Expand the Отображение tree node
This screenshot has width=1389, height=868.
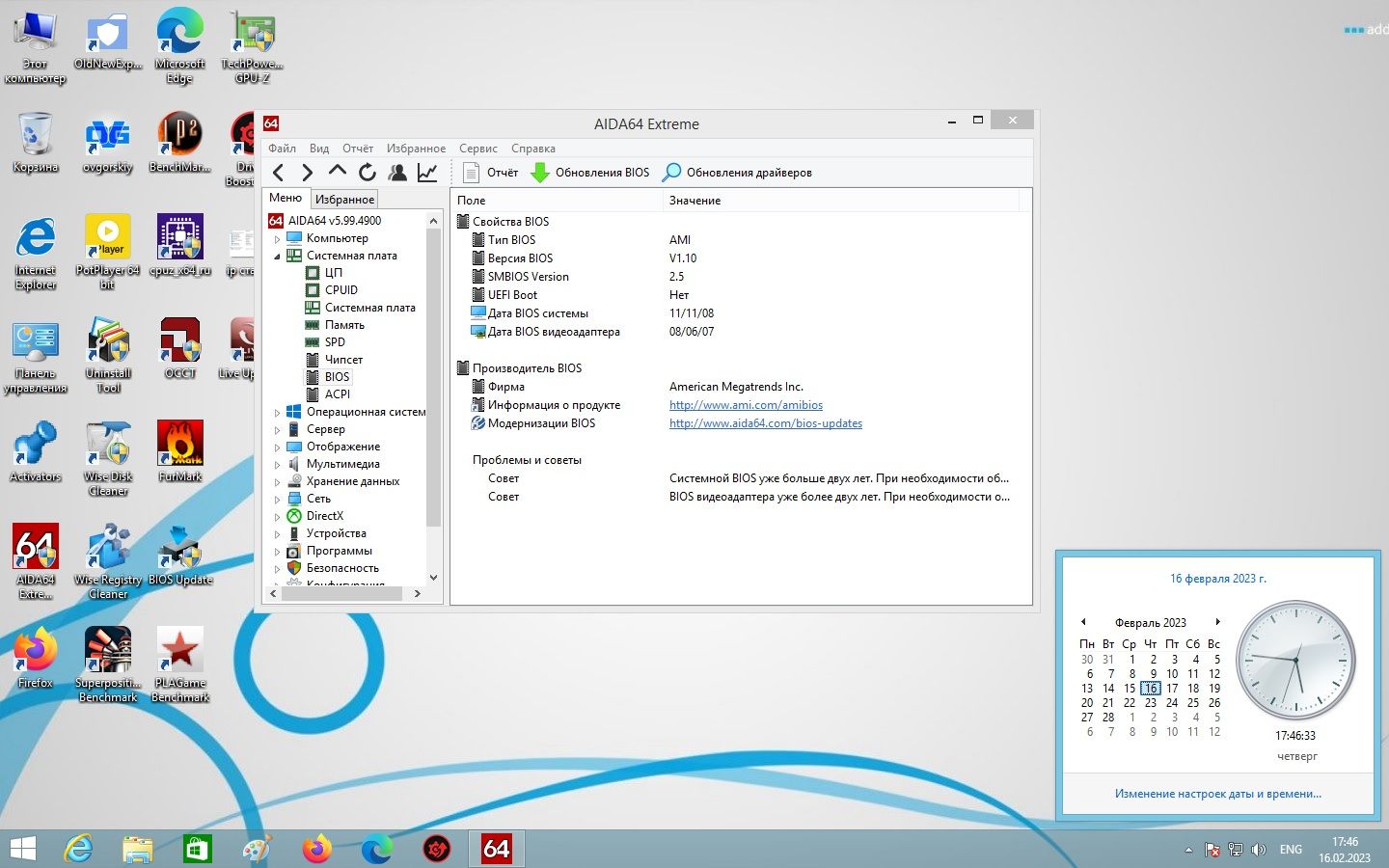(x=278, y=447)
